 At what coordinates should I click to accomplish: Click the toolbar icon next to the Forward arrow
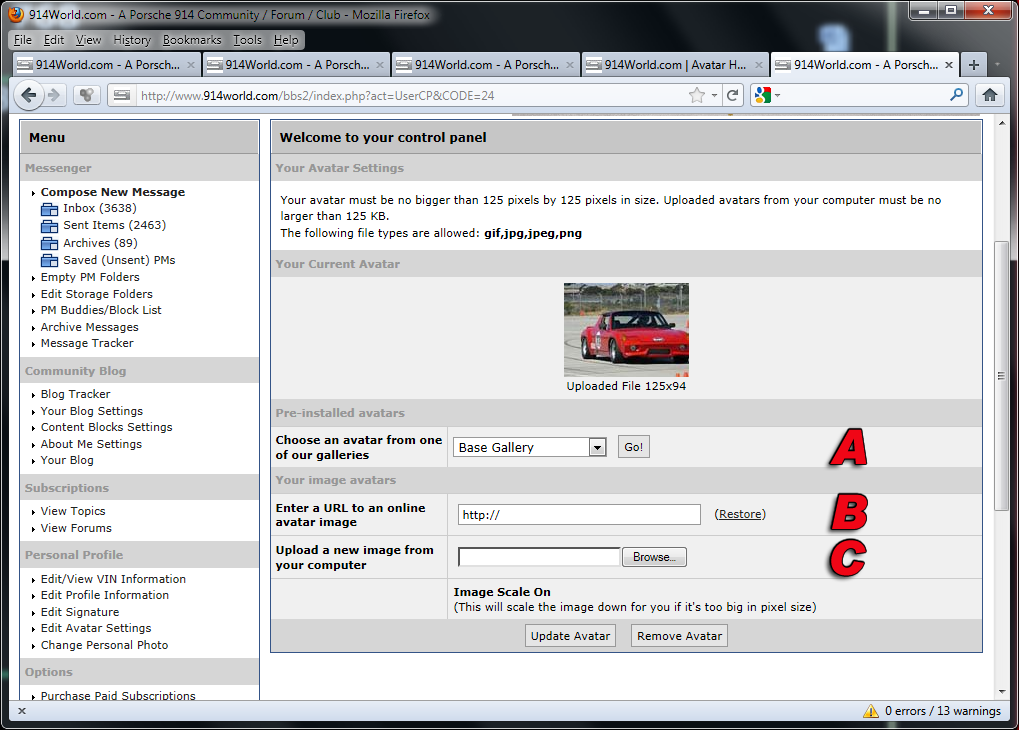point(86,96)
